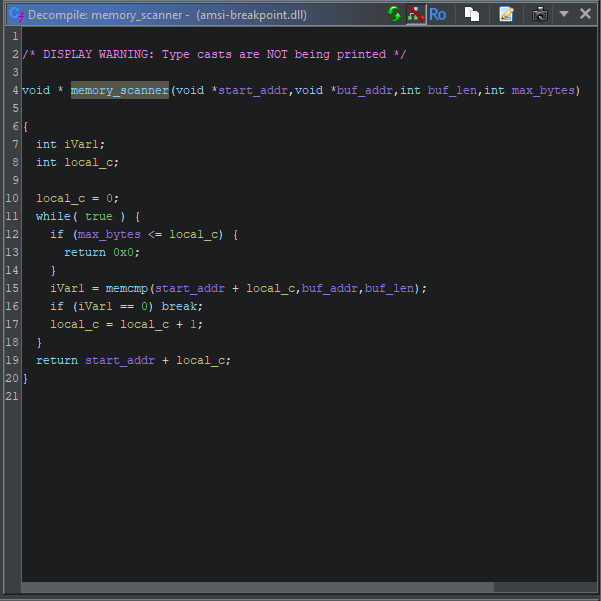Click the 'break' keyword on line 16
The height and width of the screenshot is (601, 601).
[179, 307]
